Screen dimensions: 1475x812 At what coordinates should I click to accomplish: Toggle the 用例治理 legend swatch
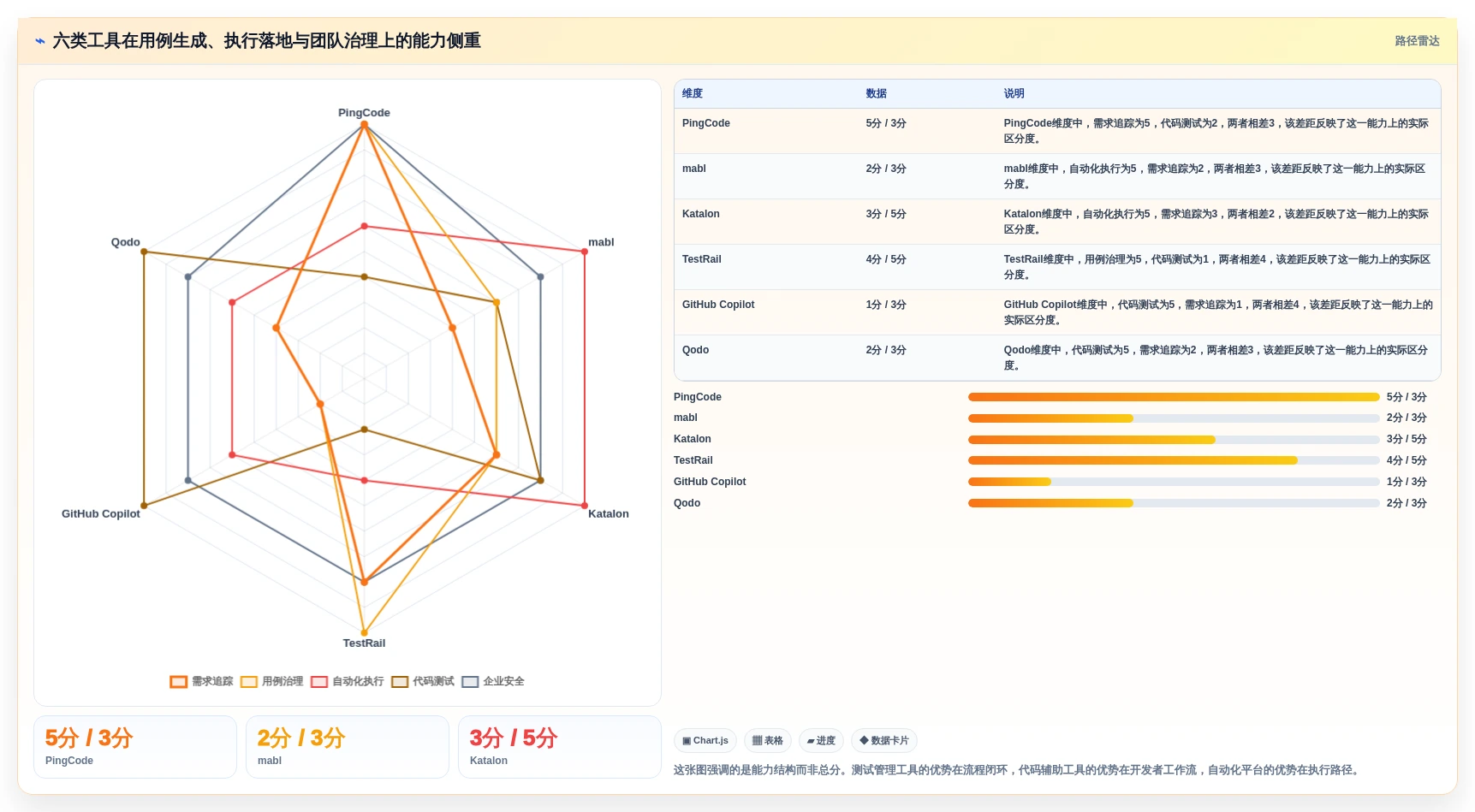[249, 682]
